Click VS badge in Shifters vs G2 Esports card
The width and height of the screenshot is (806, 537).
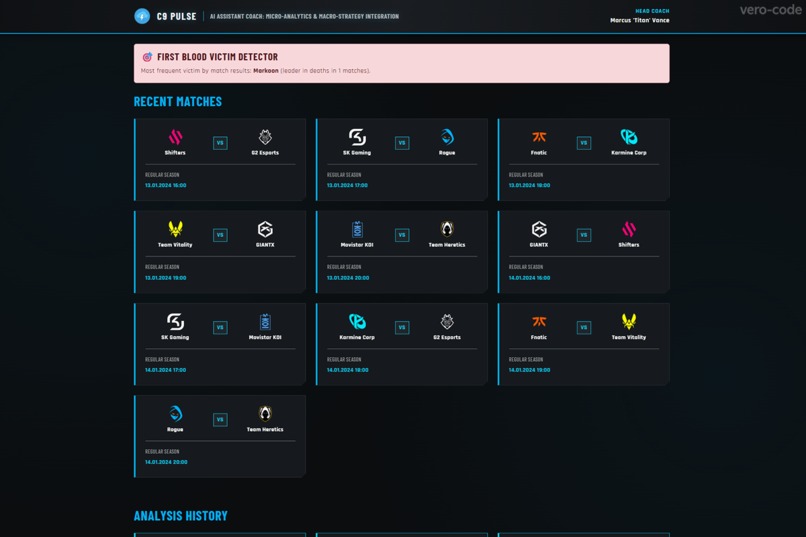pos(220,143)
